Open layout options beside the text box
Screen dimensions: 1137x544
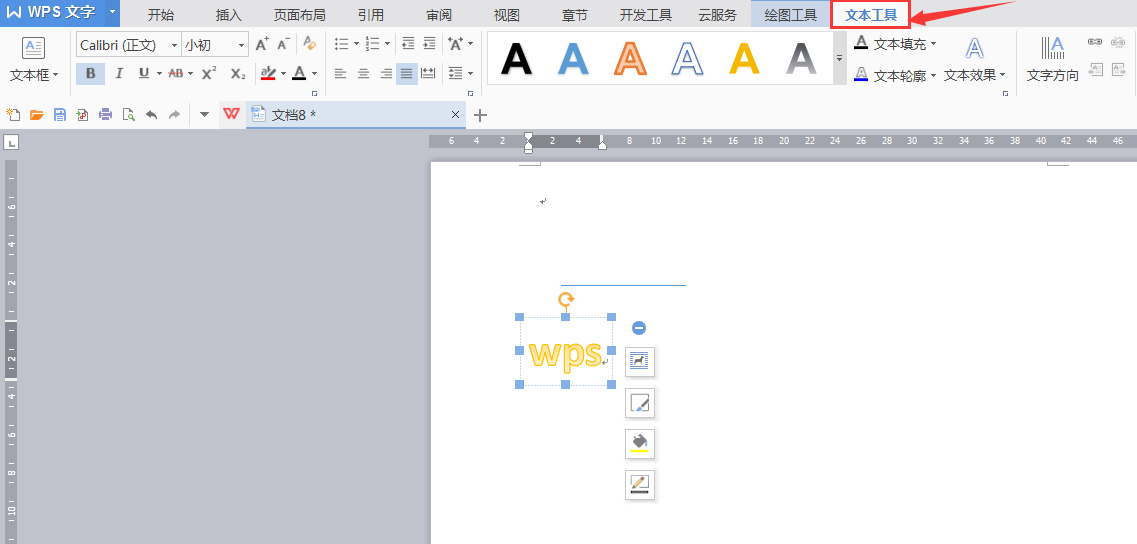(640, 361)
